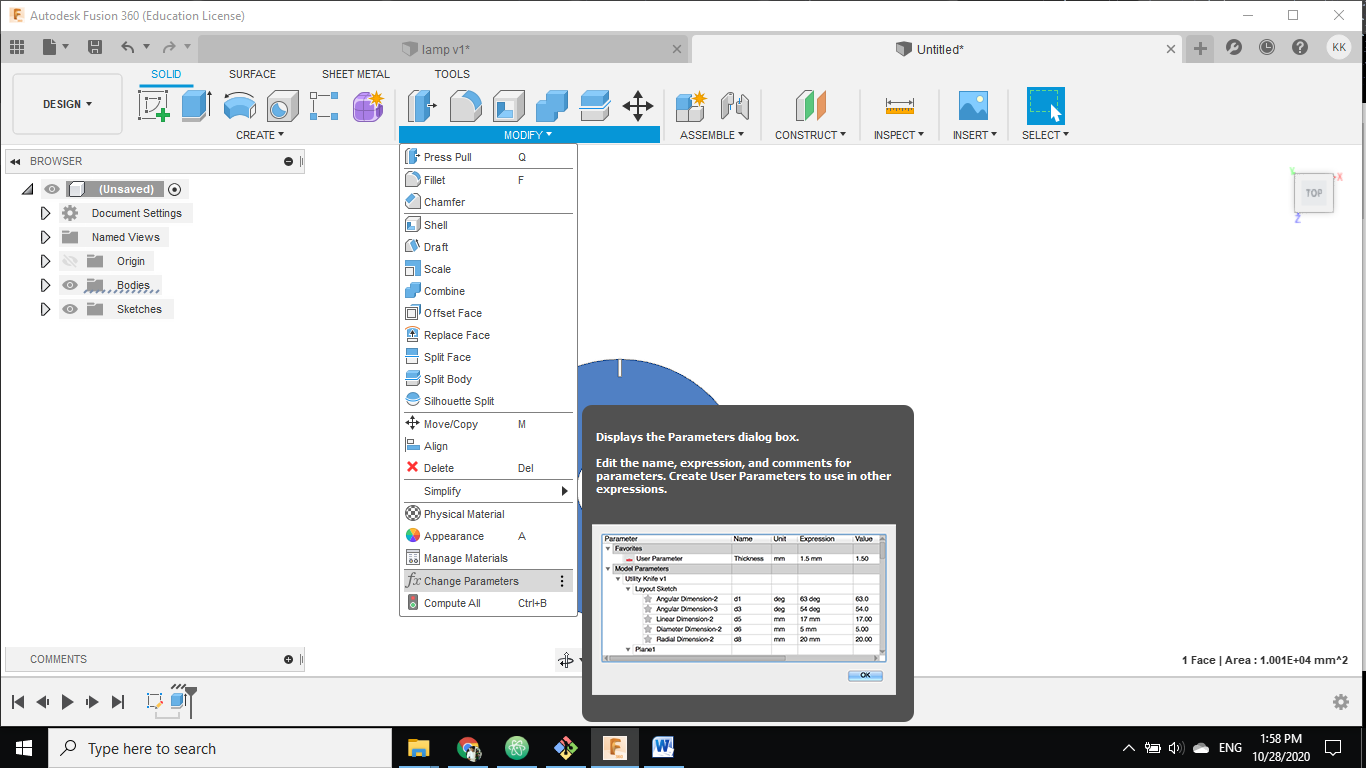
Task: Click the Save icon in the top bar
Action: [x=95, y=47]
